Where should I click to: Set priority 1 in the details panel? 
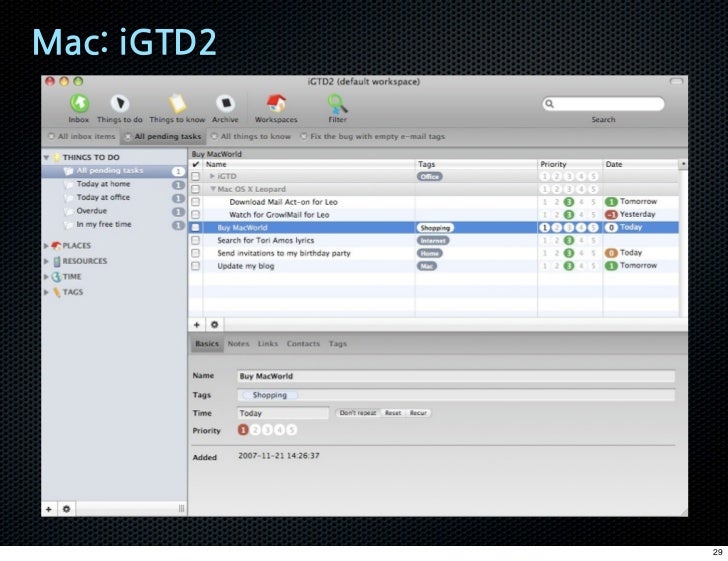pyautogui.click(x=243, y=430)
